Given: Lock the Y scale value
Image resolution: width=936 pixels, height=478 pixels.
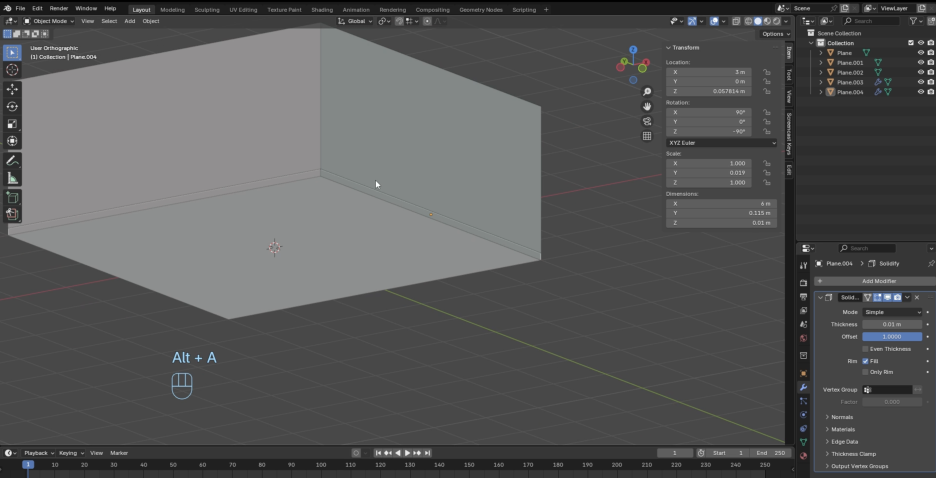Looking at the screenshot, I should tap(766, 173).
